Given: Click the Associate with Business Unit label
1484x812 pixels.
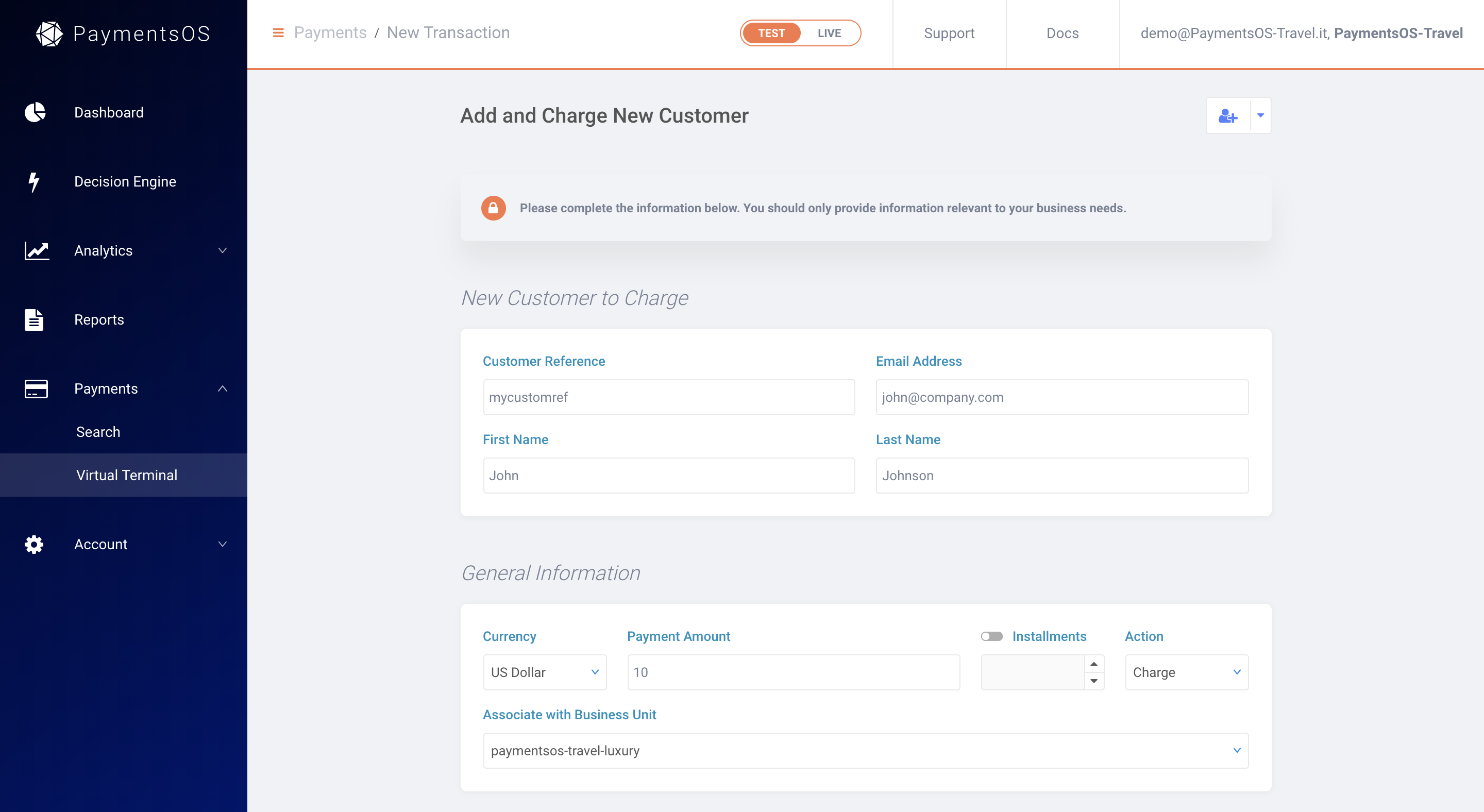Looking at the screenshot, I should pos(569,715).
